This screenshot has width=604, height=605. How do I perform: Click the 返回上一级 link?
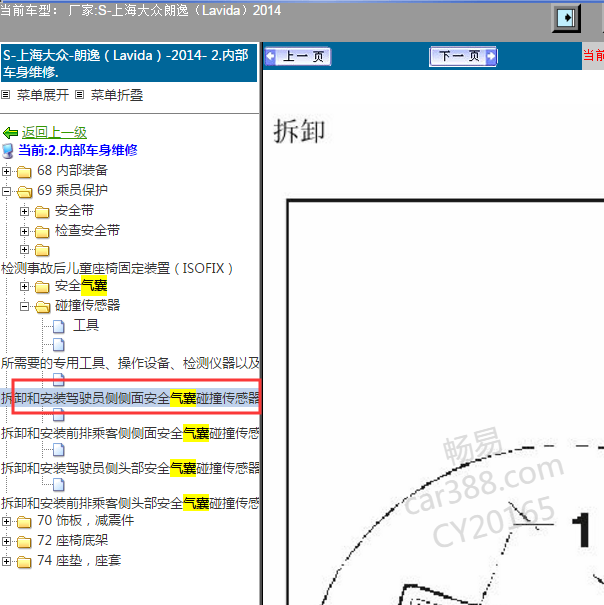[x=54, y=133]
